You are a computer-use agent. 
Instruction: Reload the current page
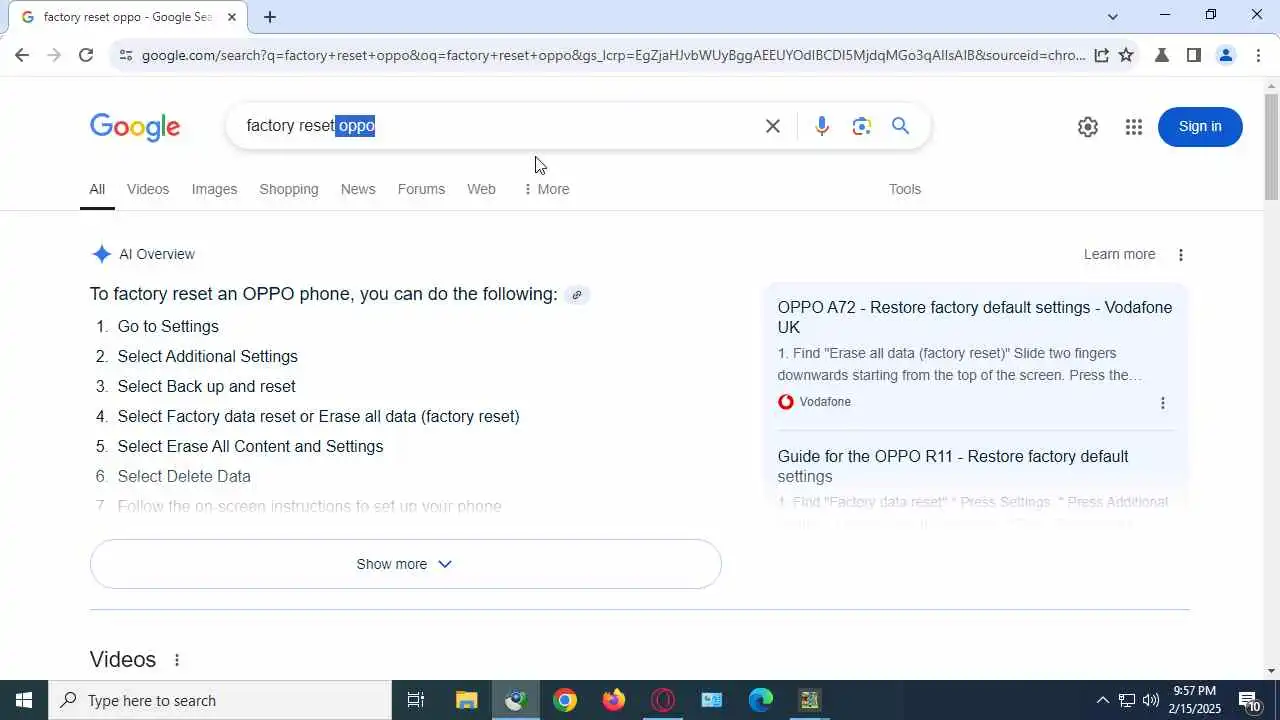(x=86, y=55)
